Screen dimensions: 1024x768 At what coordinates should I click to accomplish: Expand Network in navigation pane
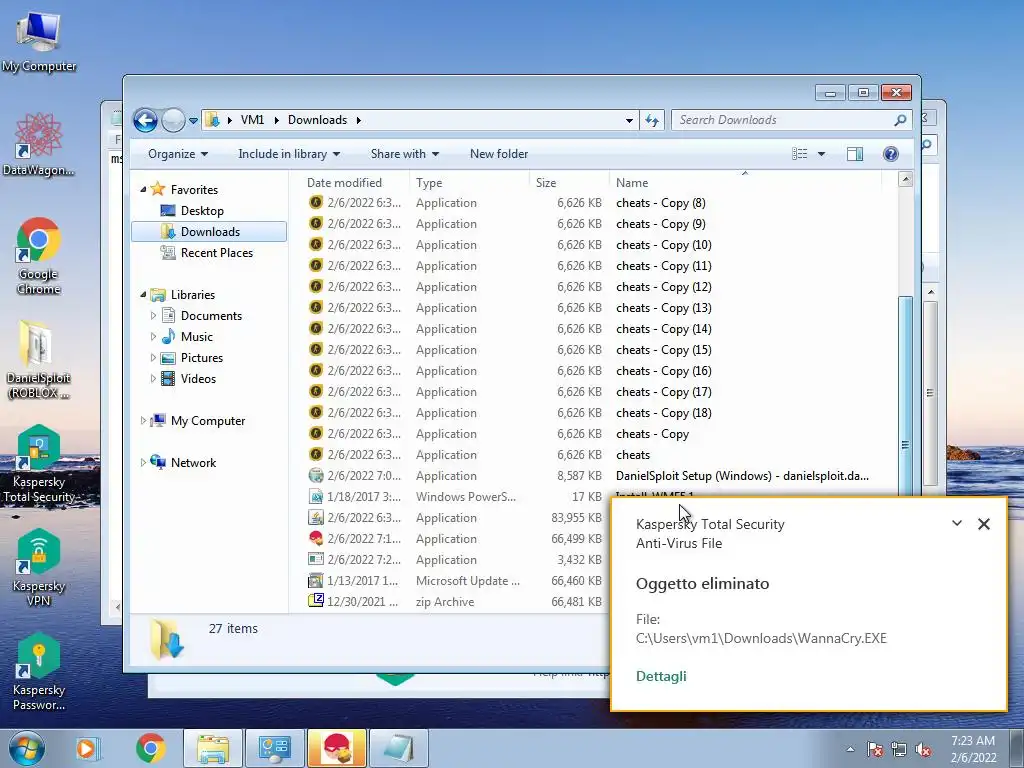point(143,462)
